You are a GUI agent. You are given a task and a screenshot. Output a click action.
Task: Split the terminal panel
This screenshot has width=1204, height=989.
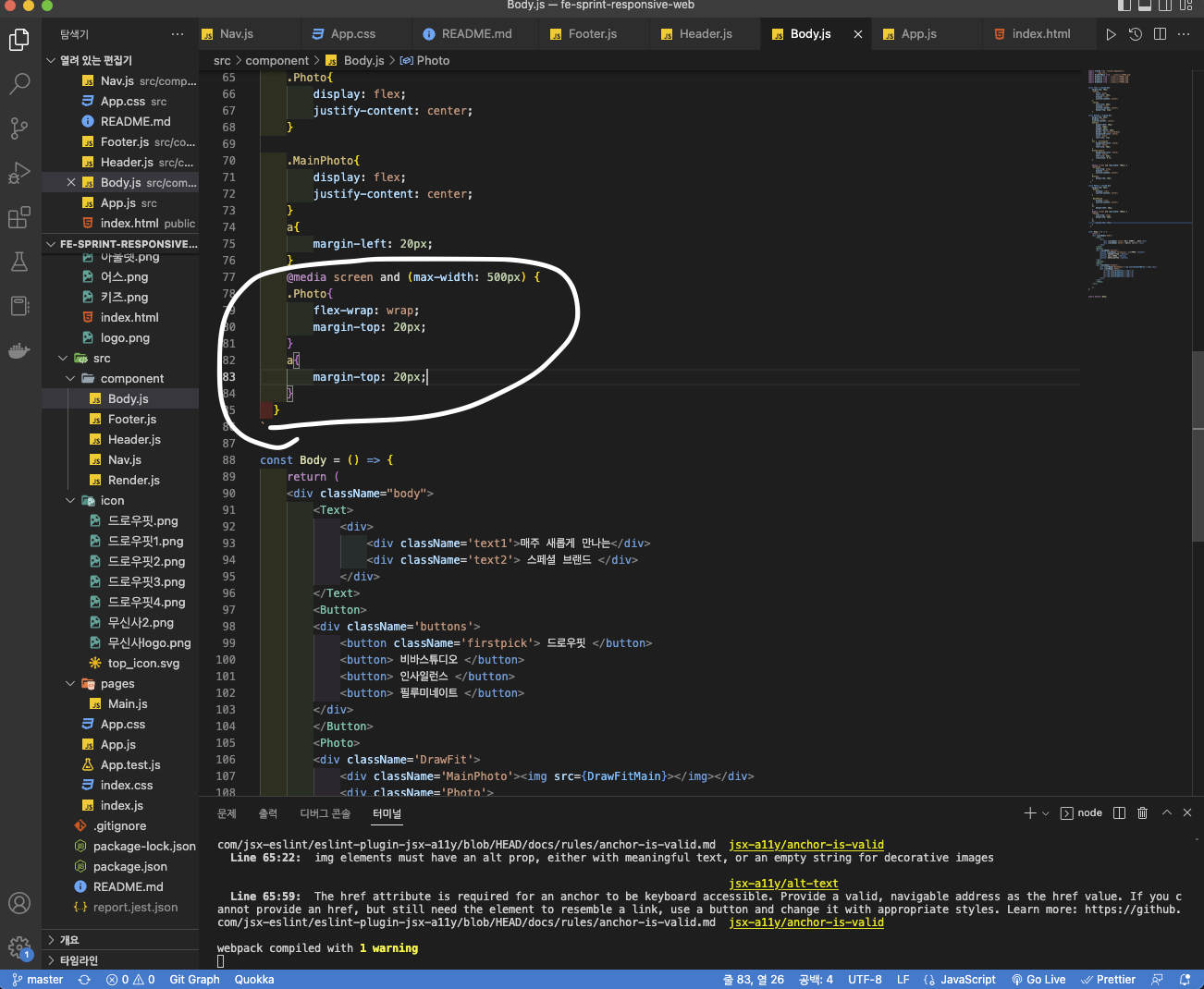[1119, 812]
